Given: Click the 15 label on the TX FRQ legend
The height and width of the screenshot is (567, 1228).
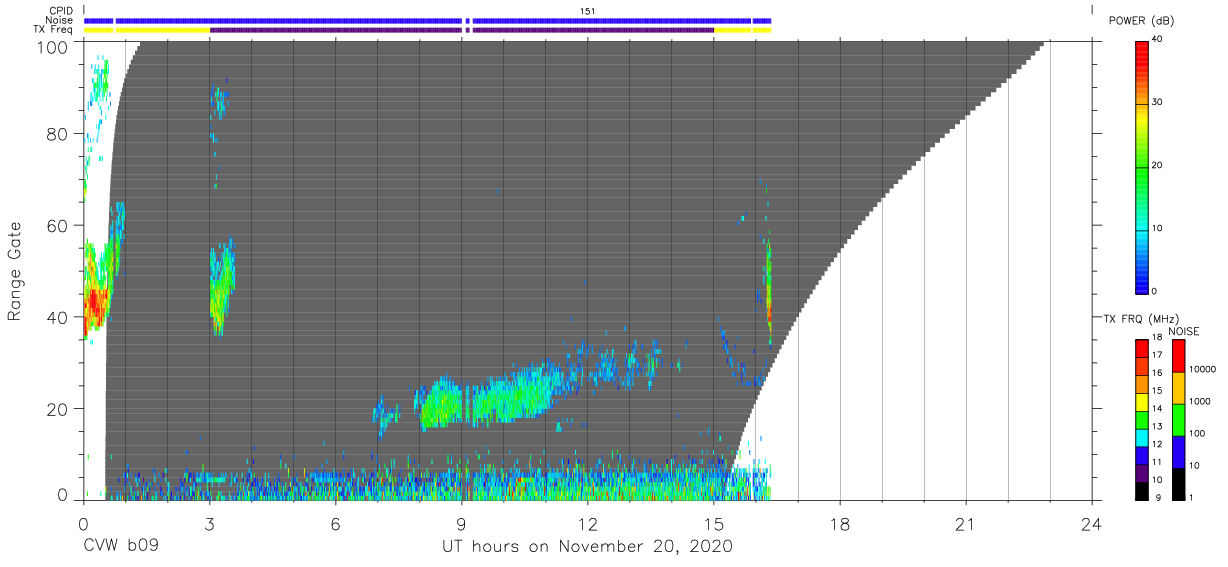Looking at the screenshot, I should click(x=1158, y=392).
